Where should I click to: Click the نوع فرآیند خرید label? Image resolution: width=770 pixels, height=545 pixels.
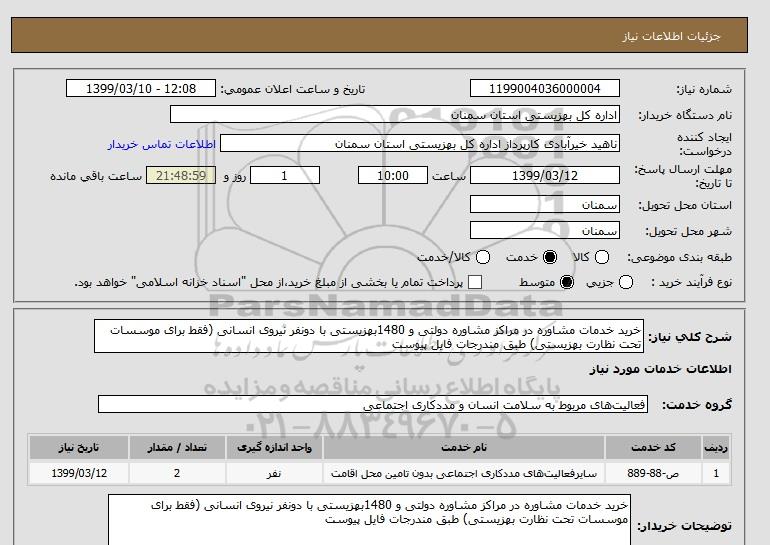691,282
